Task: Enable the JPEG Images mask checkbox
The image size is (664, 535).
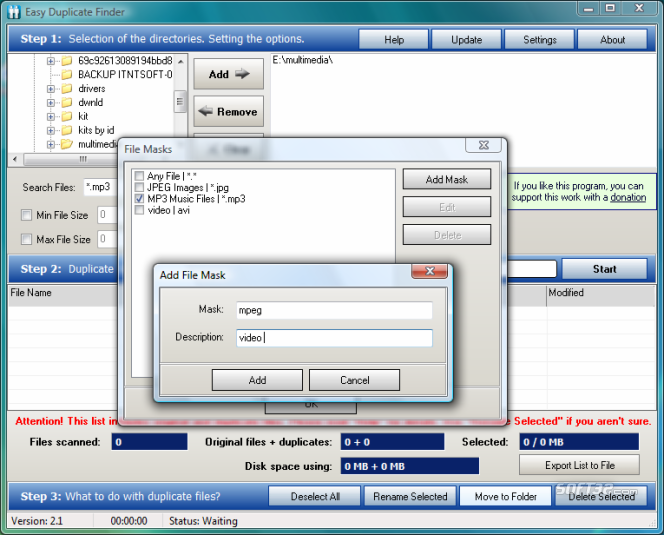Action: coord(139,187)
